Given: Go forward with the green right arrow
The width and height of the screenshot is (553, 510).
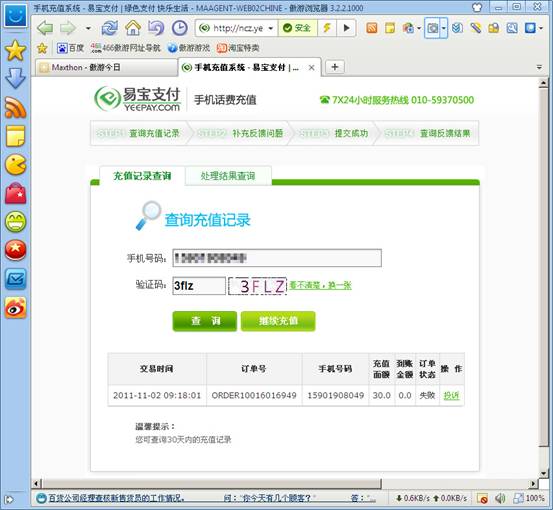Looking at the screenshot, I should pos(68,28).
